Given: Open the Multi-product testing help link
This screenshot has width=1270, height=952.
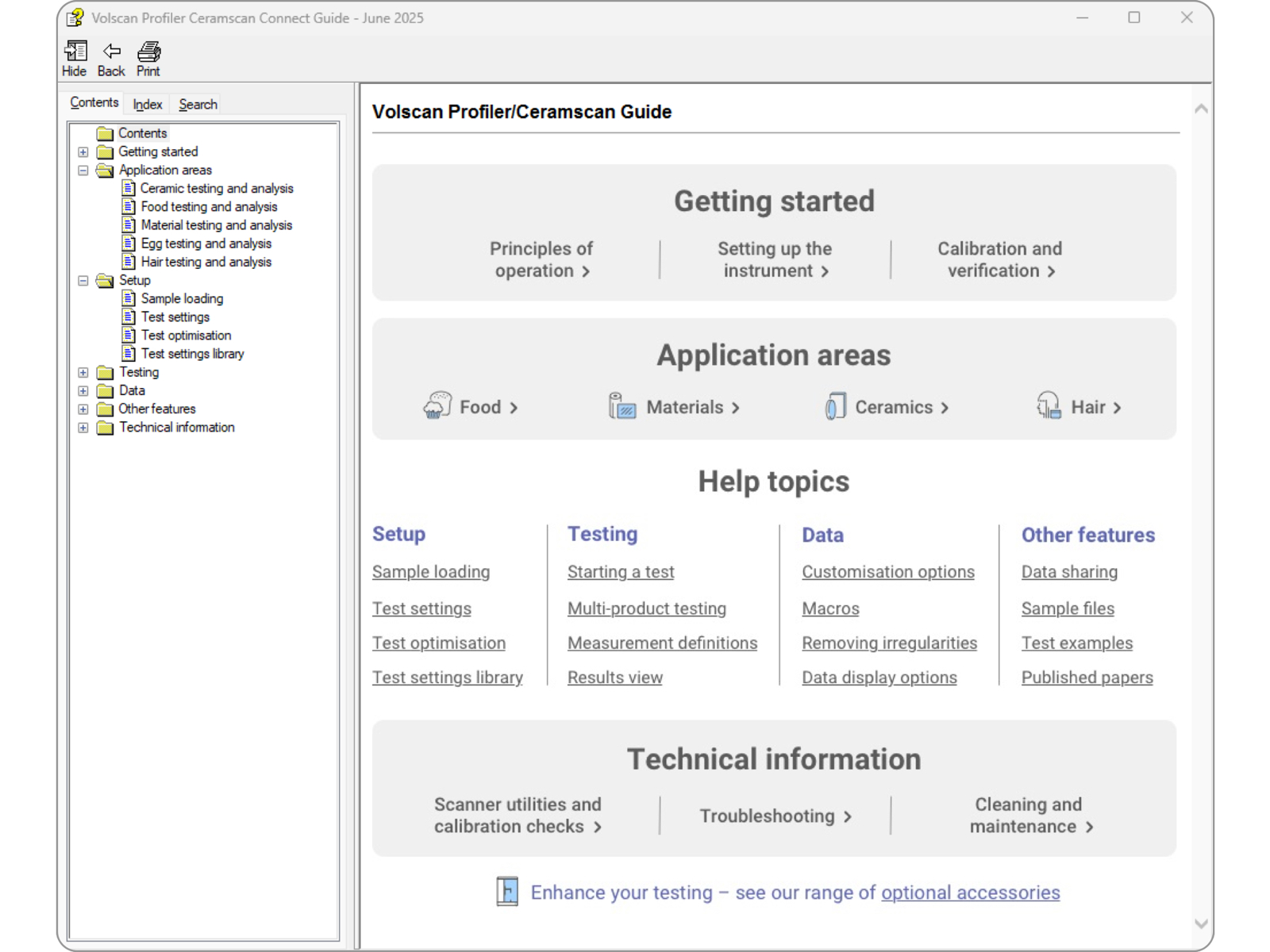Looking at the screenshot, I should 647,608.
